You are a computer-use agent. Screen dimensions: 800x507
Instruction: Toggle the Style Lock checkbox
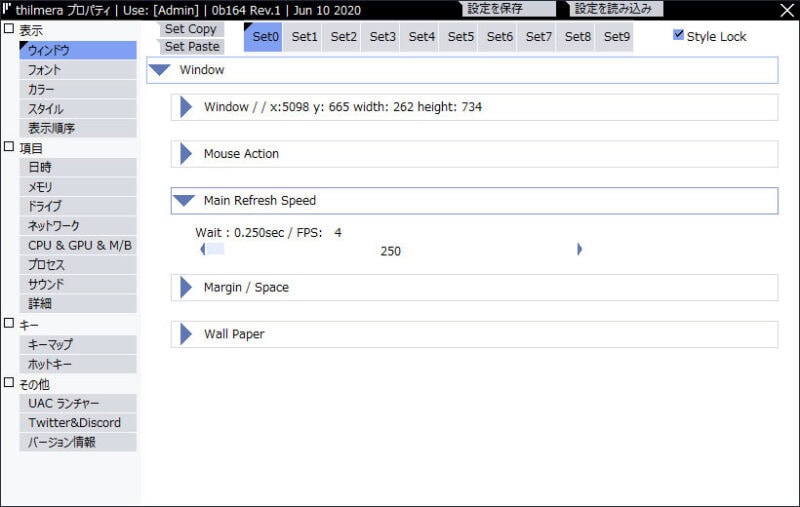tap(678, 35)
